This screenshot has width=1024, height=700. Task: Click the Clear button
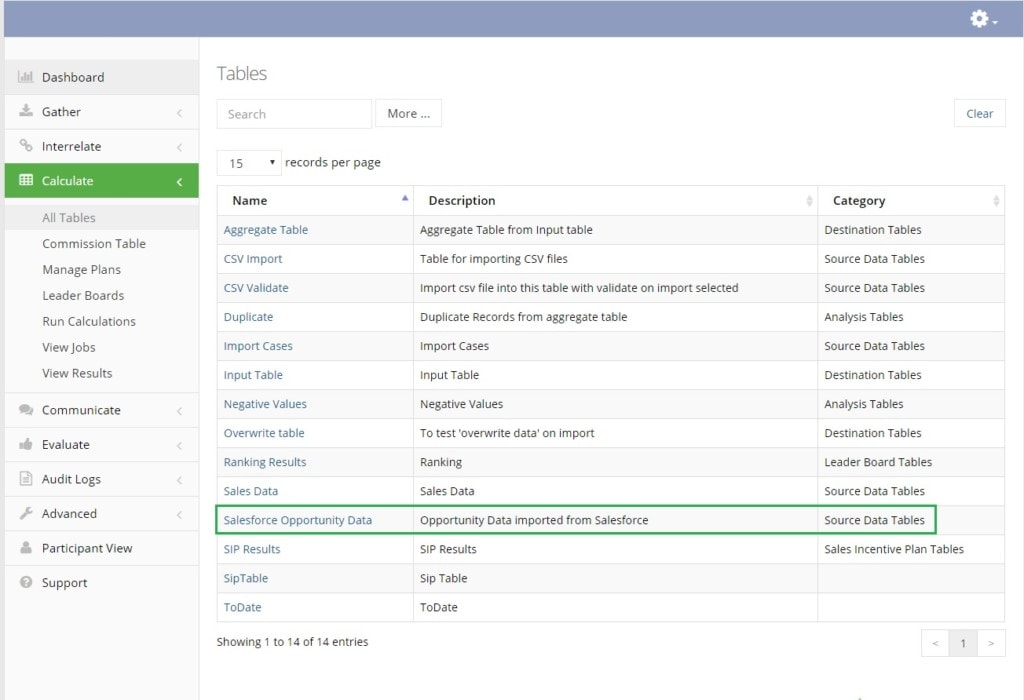pos(980,114)
